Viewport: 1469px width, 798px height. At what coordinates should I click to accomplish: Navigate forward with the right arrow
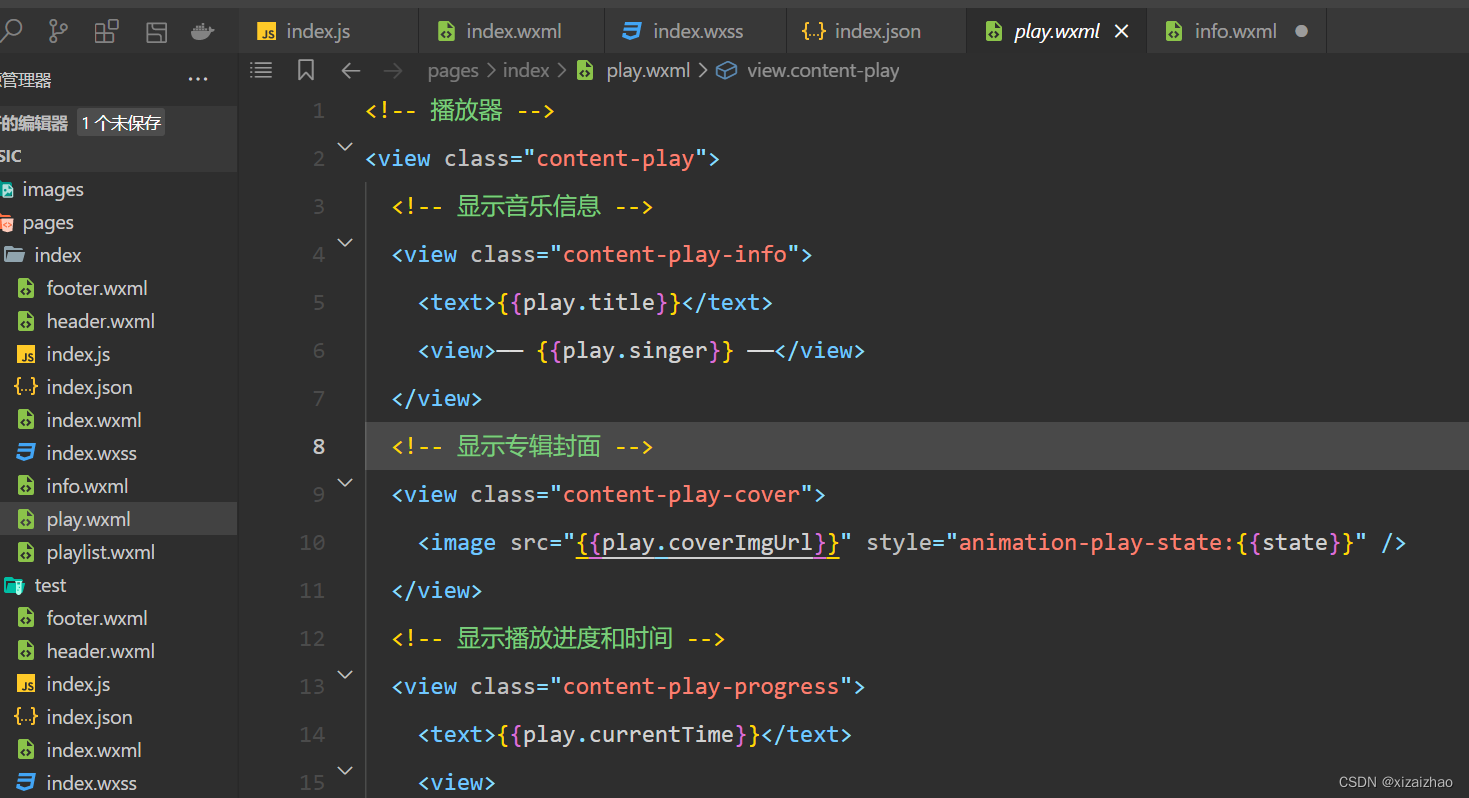pos(393,70)
